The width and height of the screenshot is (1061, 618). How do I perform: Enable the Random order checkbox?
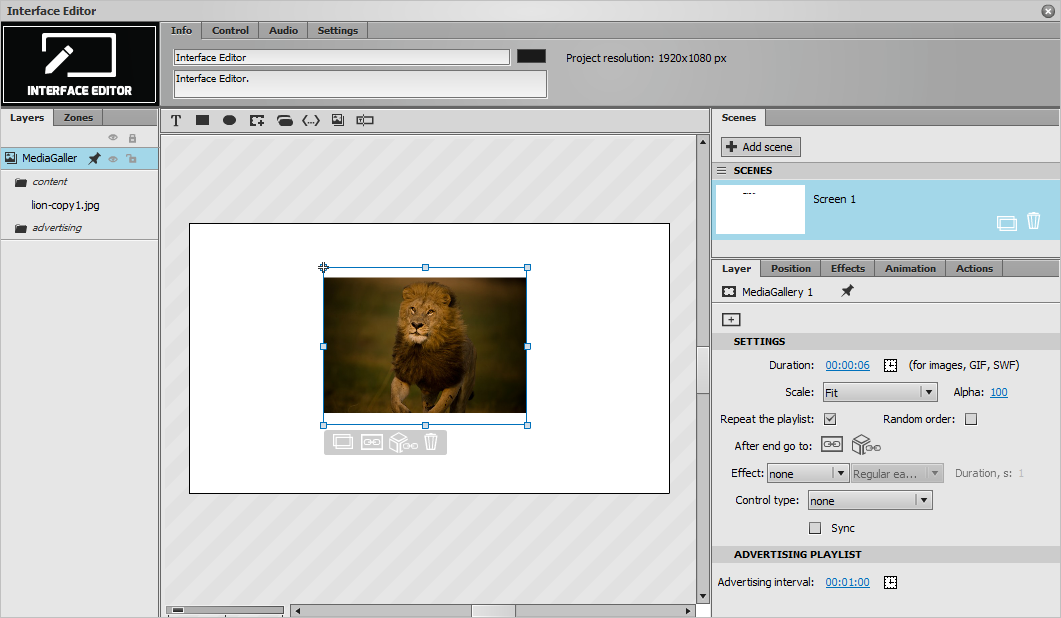point(971,419)
